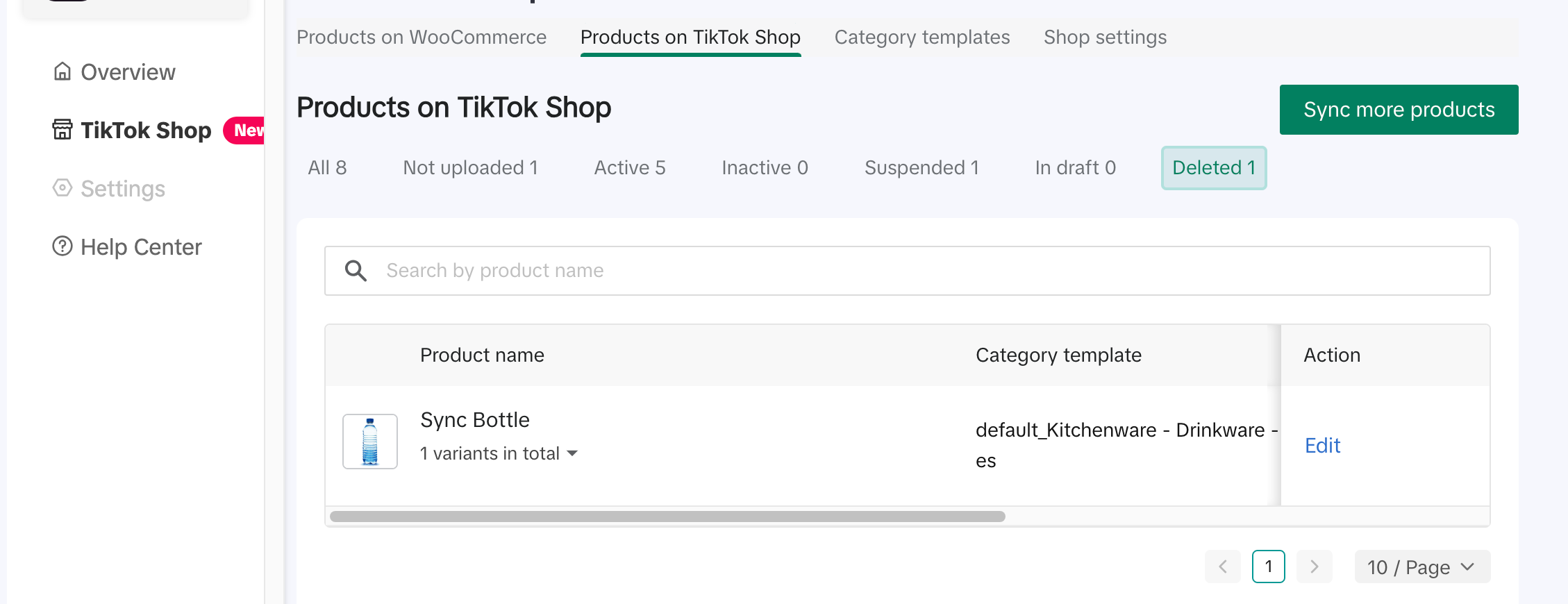Click the Settings gear icon
Screen dimensions: 1568x604
click(62, 188)
